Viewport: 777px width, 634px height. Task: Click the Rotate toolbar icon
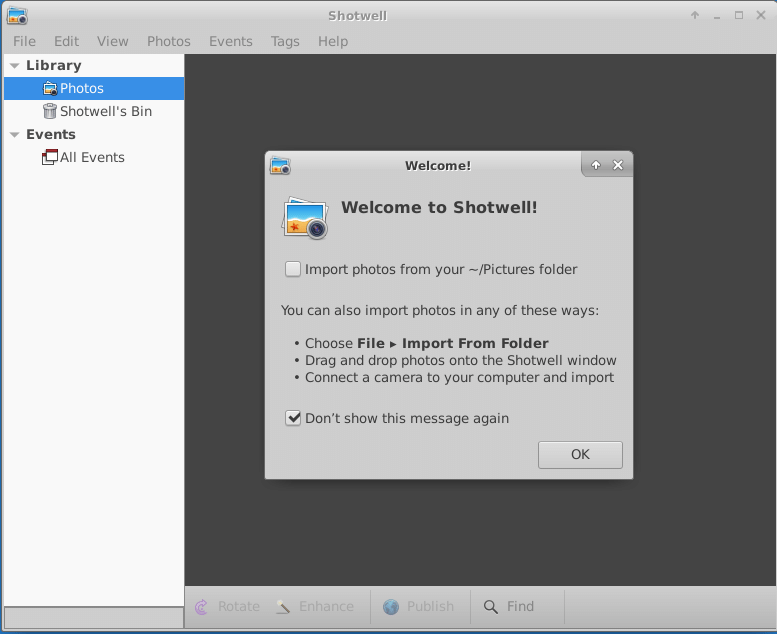[x=201, y=606]
